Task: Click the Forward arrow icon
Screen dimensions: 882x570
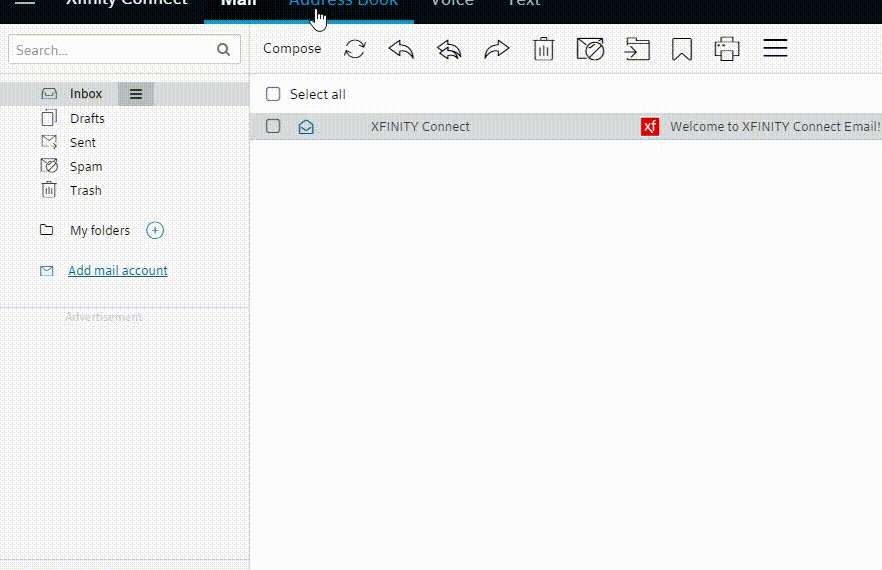Action: (497, 49)
